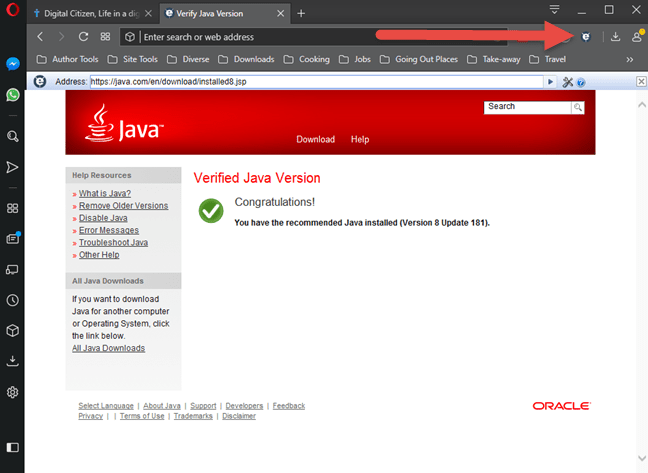The image size is (648, 473).
Task: Close the IE Tab address bar
Action: tap(641, 81)
